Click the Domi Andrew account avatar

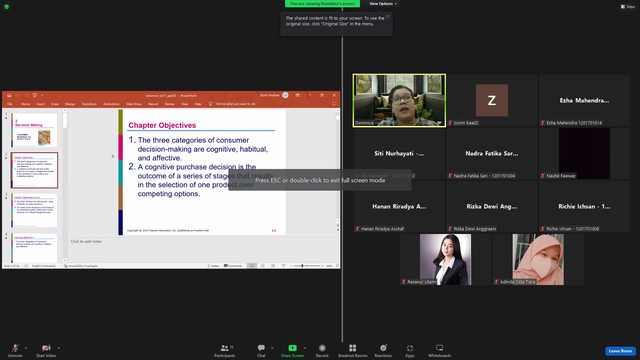285,95
